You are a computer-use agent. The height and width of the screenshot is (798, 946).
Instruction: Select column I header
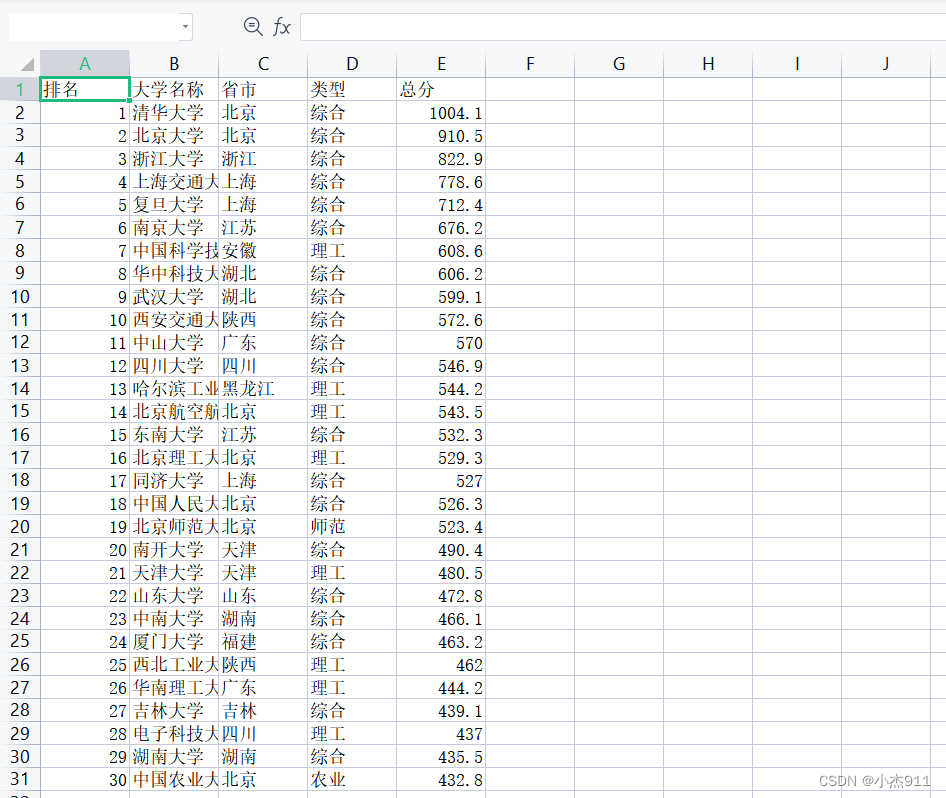(x=797, y=63)
